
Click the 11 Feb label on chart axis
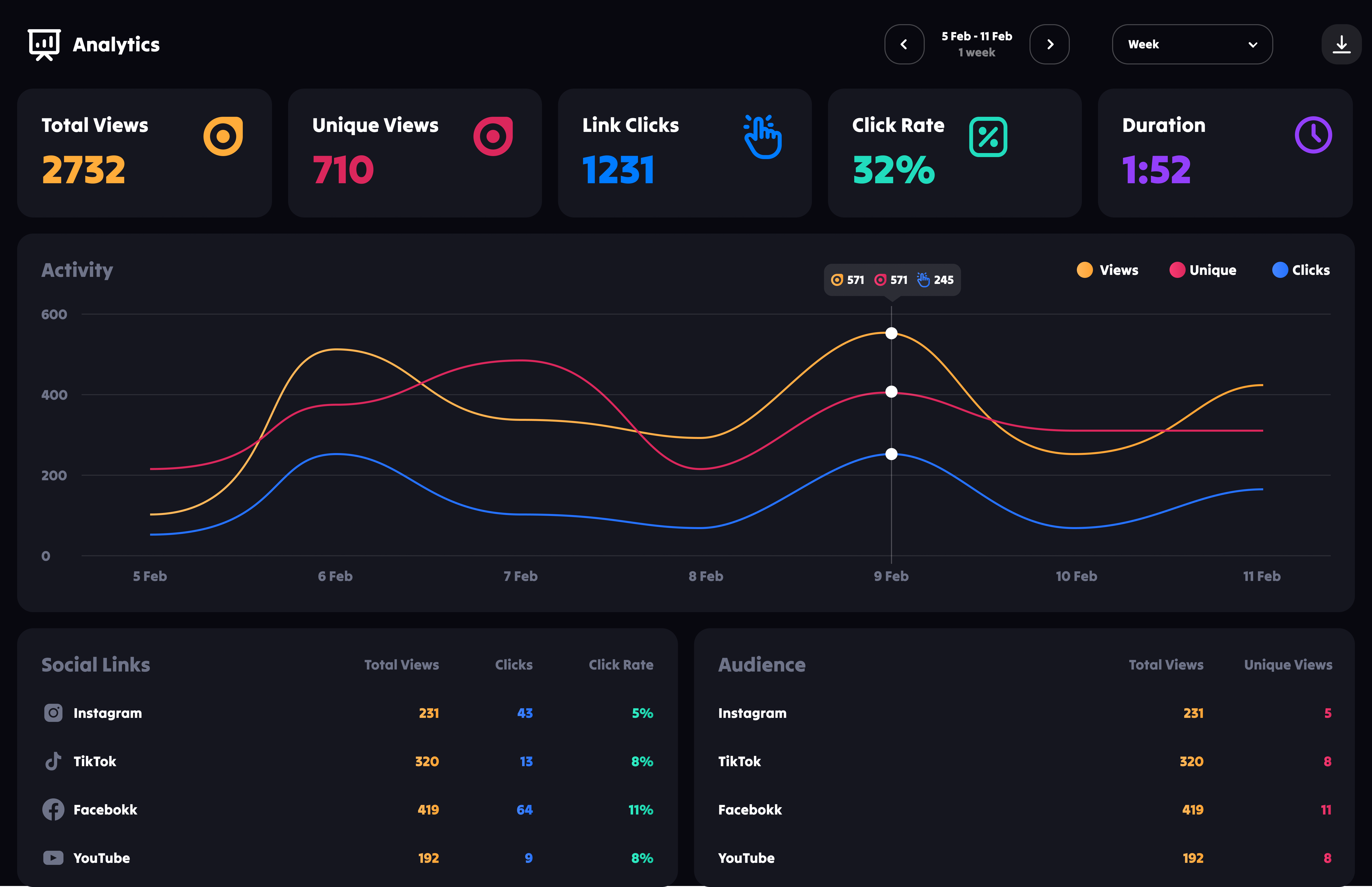click(x=1262, y=576)
